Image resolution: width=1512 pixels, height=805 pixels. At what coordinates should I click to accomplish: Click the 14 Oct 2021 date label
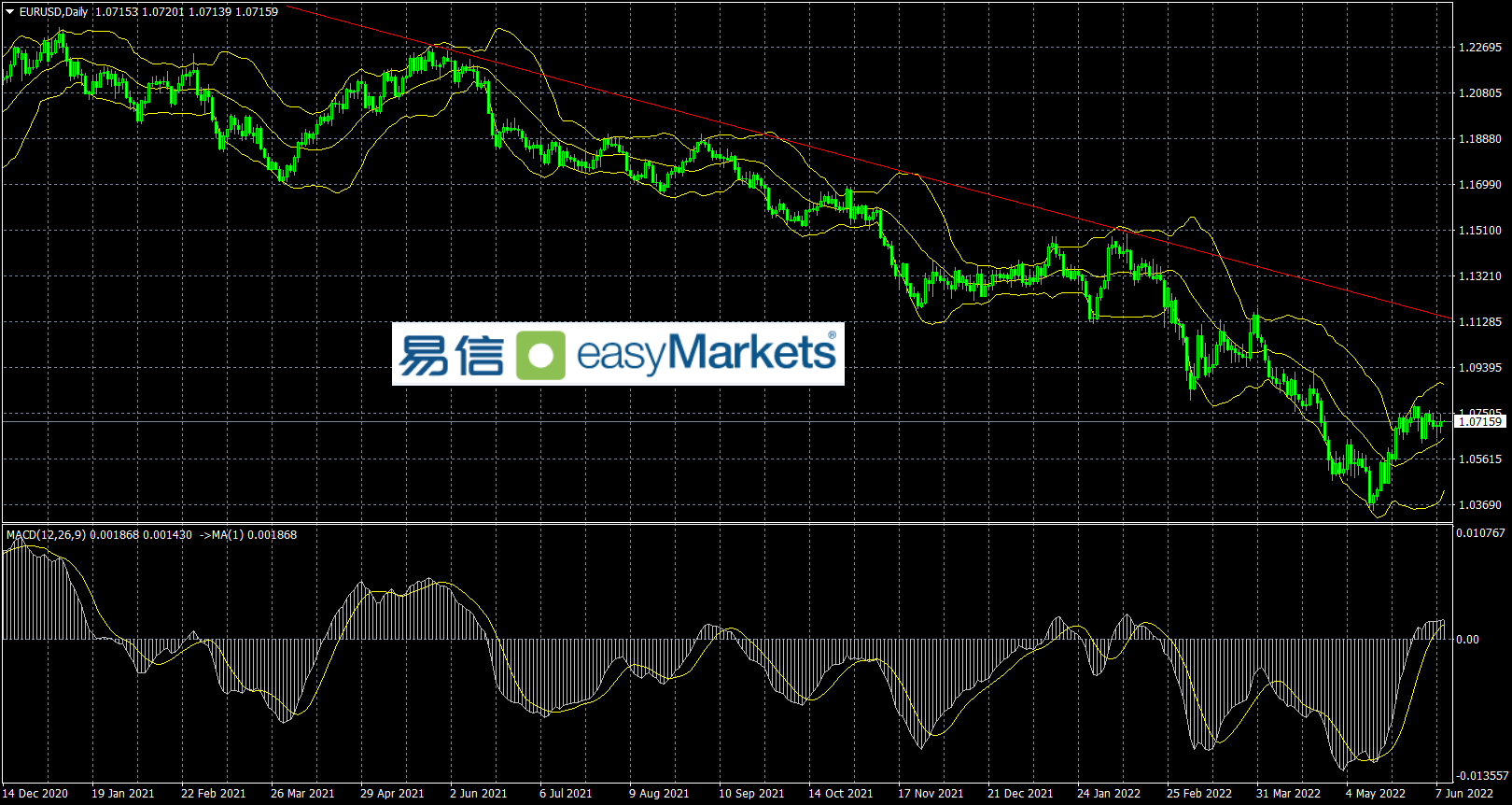click(841, 794)
